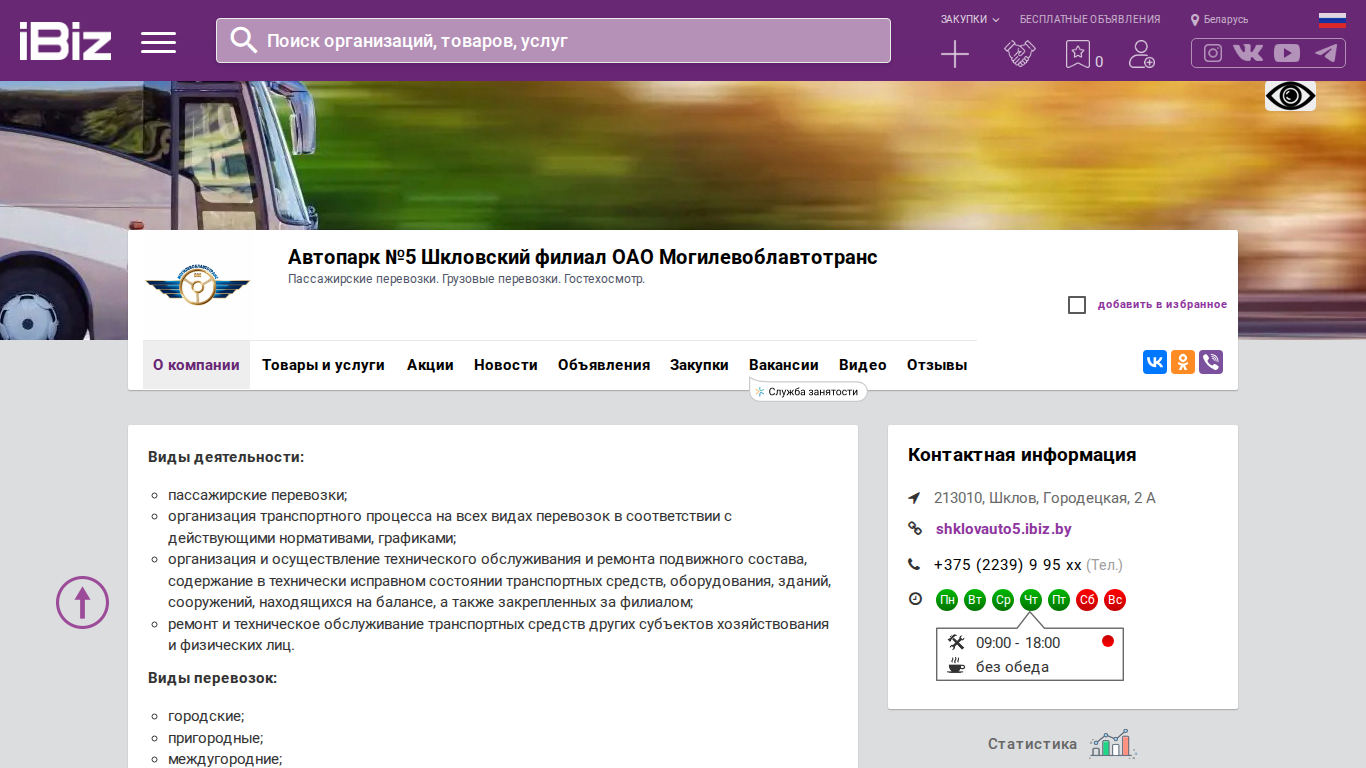Screen dimensions: 1366x768
Task: Select the Чт weekday circle
Action: pyautogui.click(x=1031, y=600)
